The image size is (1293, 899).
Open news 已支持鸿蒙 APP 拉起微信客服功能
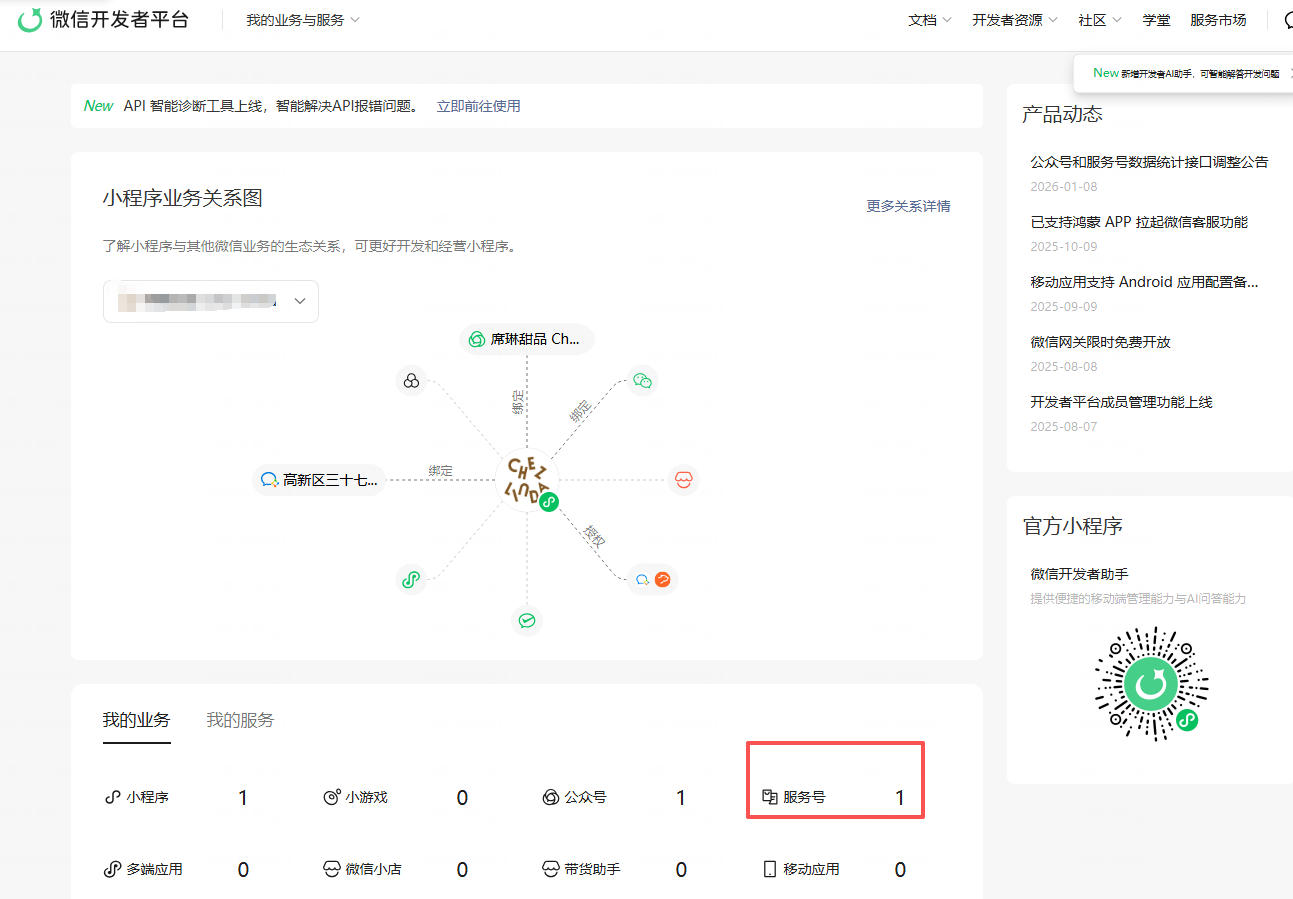(1139, 222)
